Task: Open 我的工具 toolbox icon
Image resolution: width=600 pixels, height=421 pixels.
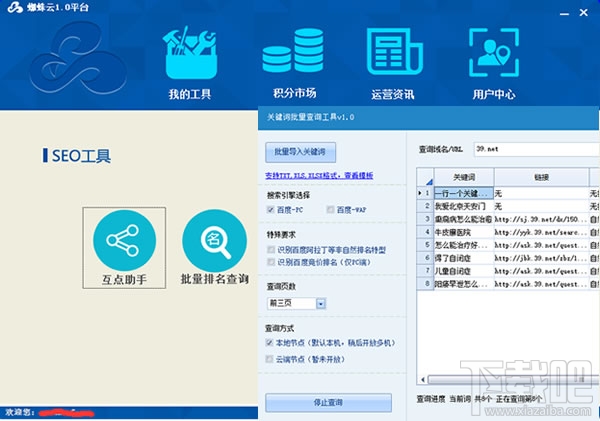Action: point(190,54)
